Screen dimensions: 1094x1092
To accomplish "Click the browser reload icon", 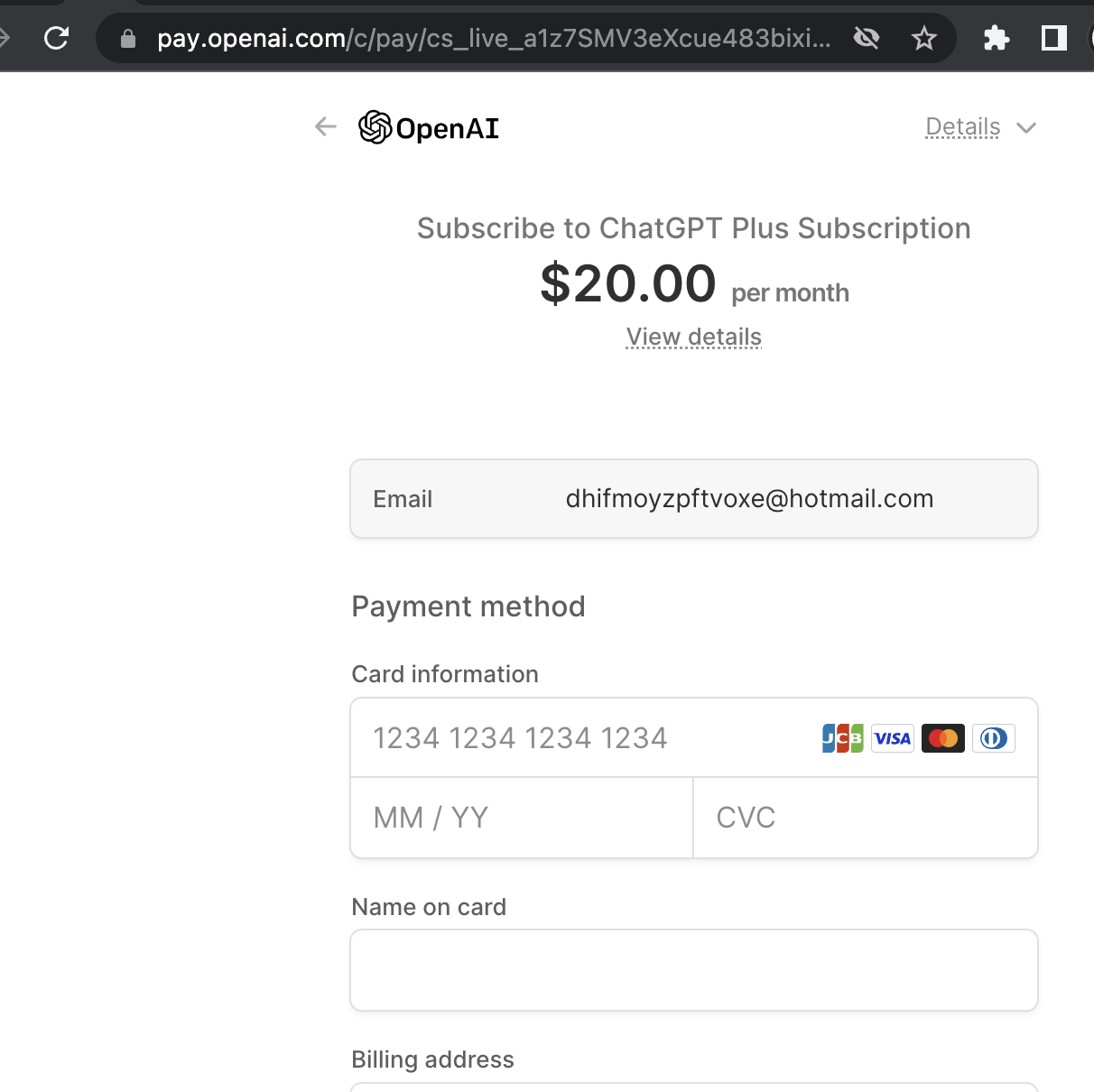I will (x=57, y=38).
